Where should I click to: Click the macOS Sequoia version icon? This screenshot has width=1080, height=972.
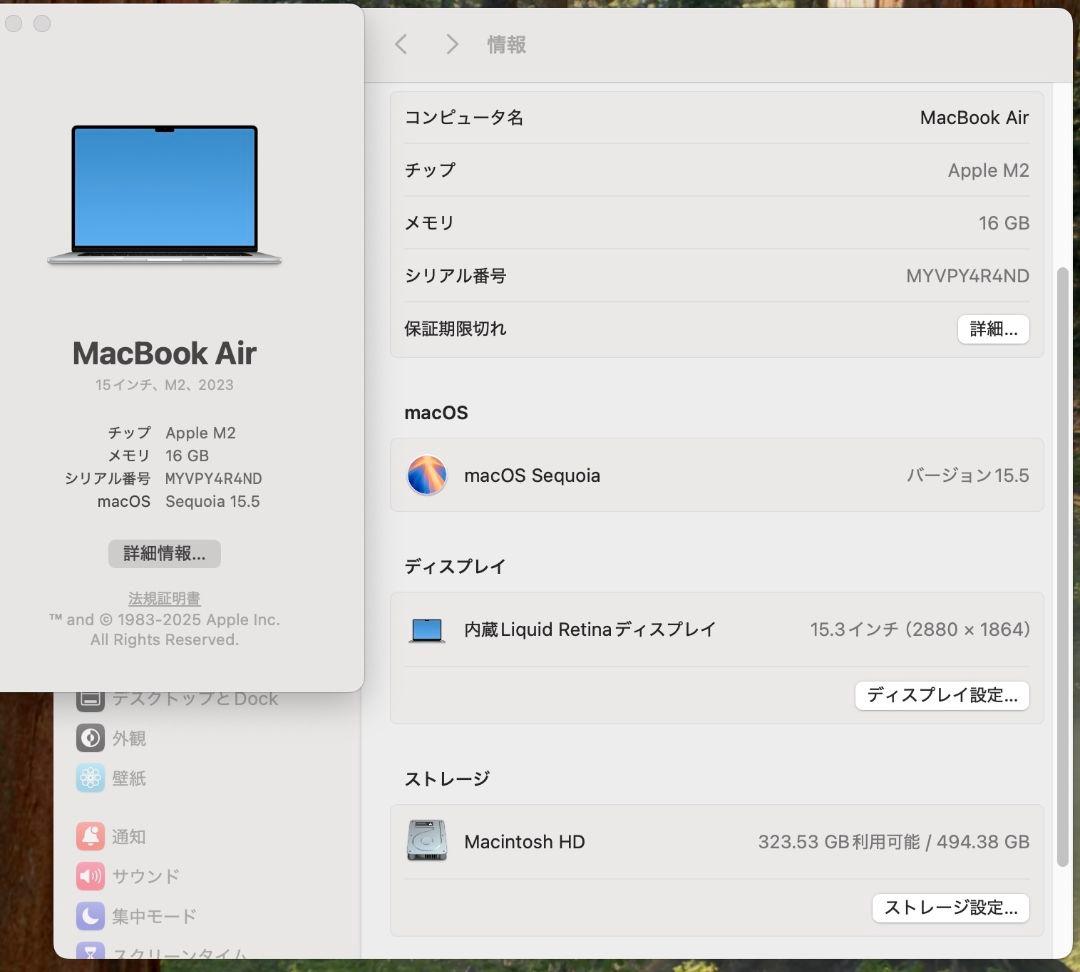tap(427, 475)
